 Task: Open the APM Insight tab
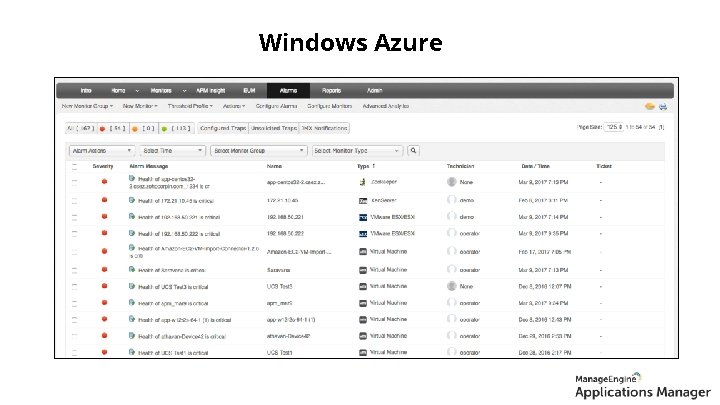pos(210,90)
